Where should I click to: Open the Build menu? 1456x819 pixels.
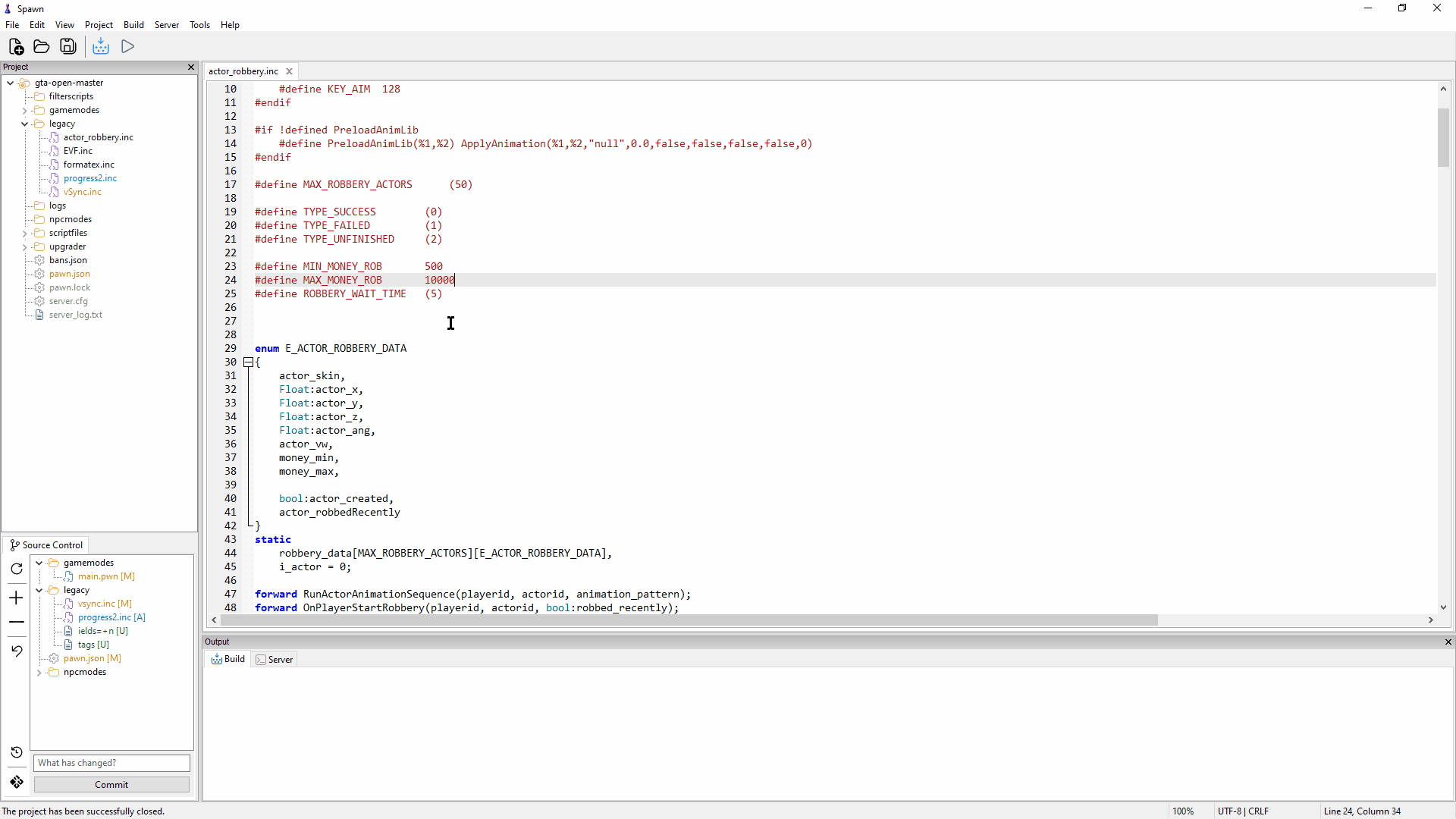(x=133, y=25)
